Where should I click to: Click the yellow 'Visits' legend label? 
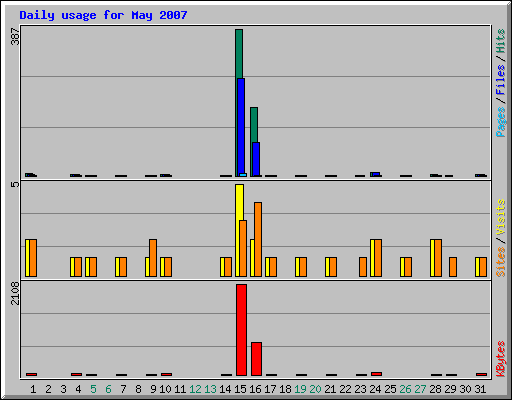pyautogui.click(x=500, y=217)
